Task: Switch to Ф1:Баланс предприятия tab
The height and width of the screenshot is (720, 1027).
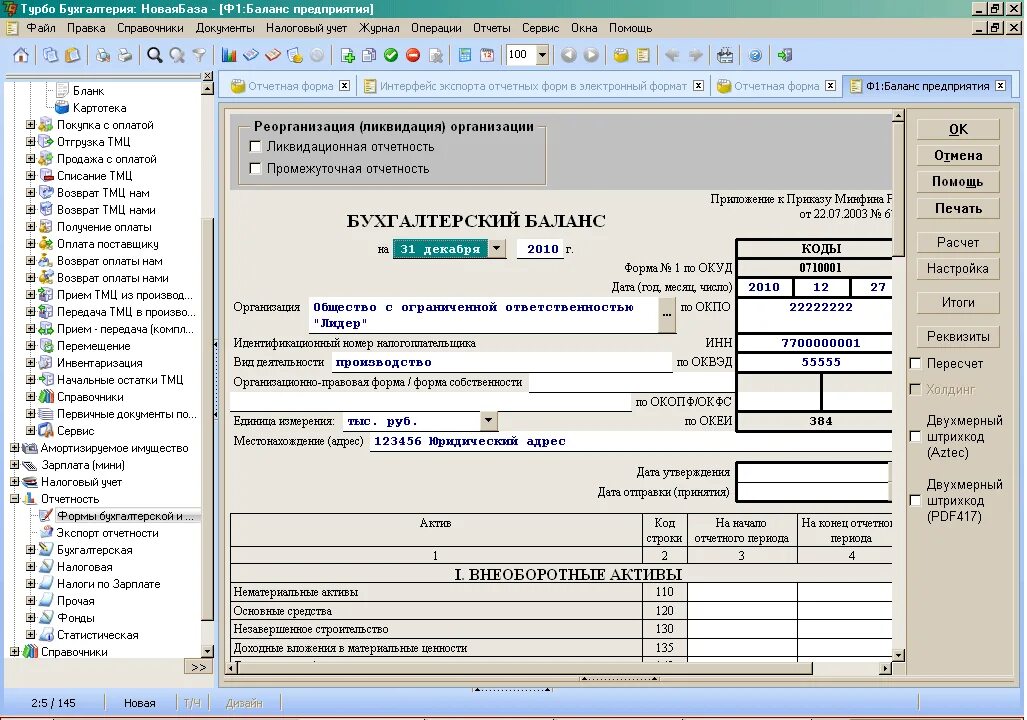Action: [x=927, y=86]
